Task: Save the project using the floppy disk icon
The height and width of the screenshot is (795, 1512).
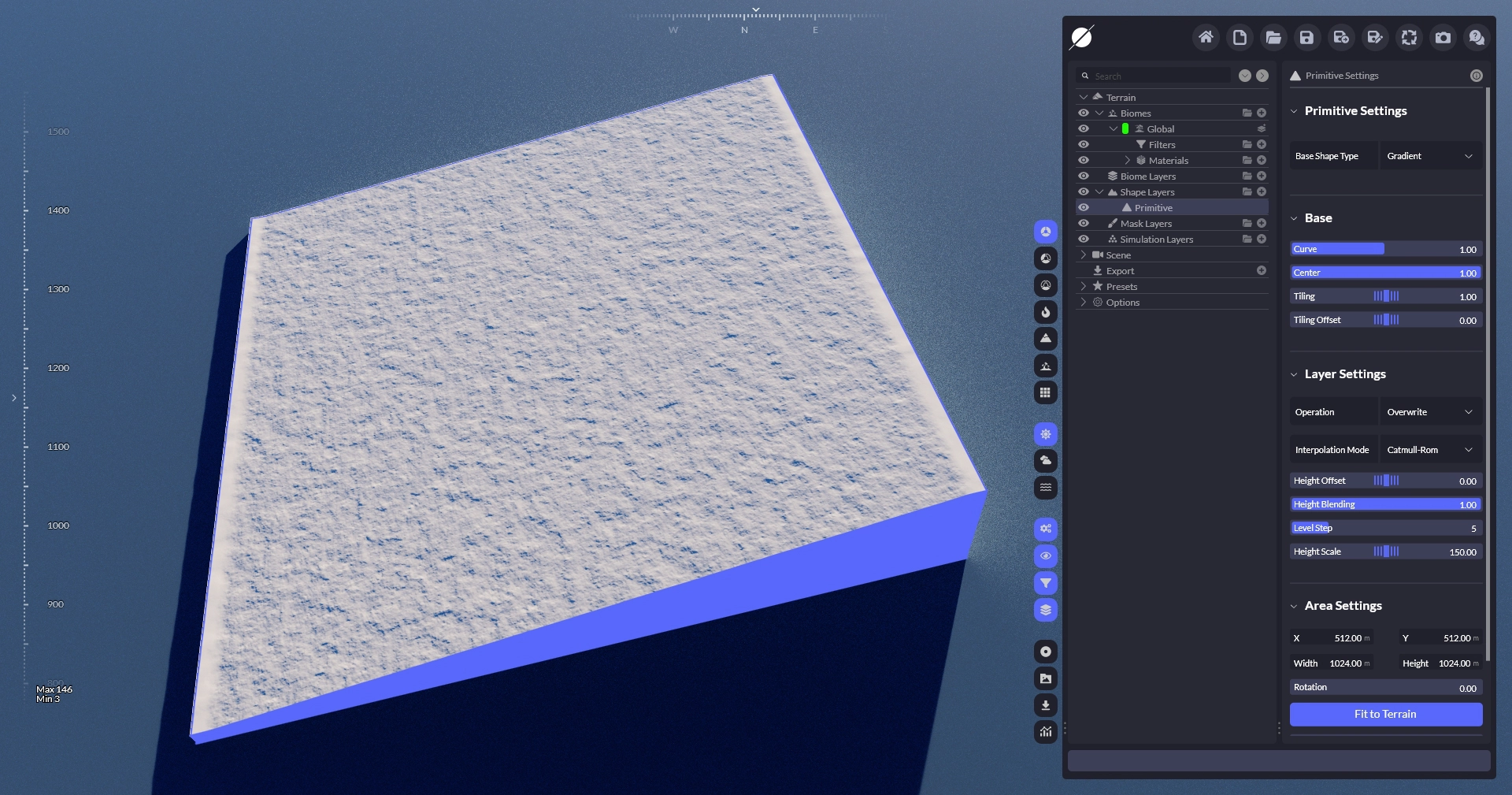Action: click(1306, 37)
